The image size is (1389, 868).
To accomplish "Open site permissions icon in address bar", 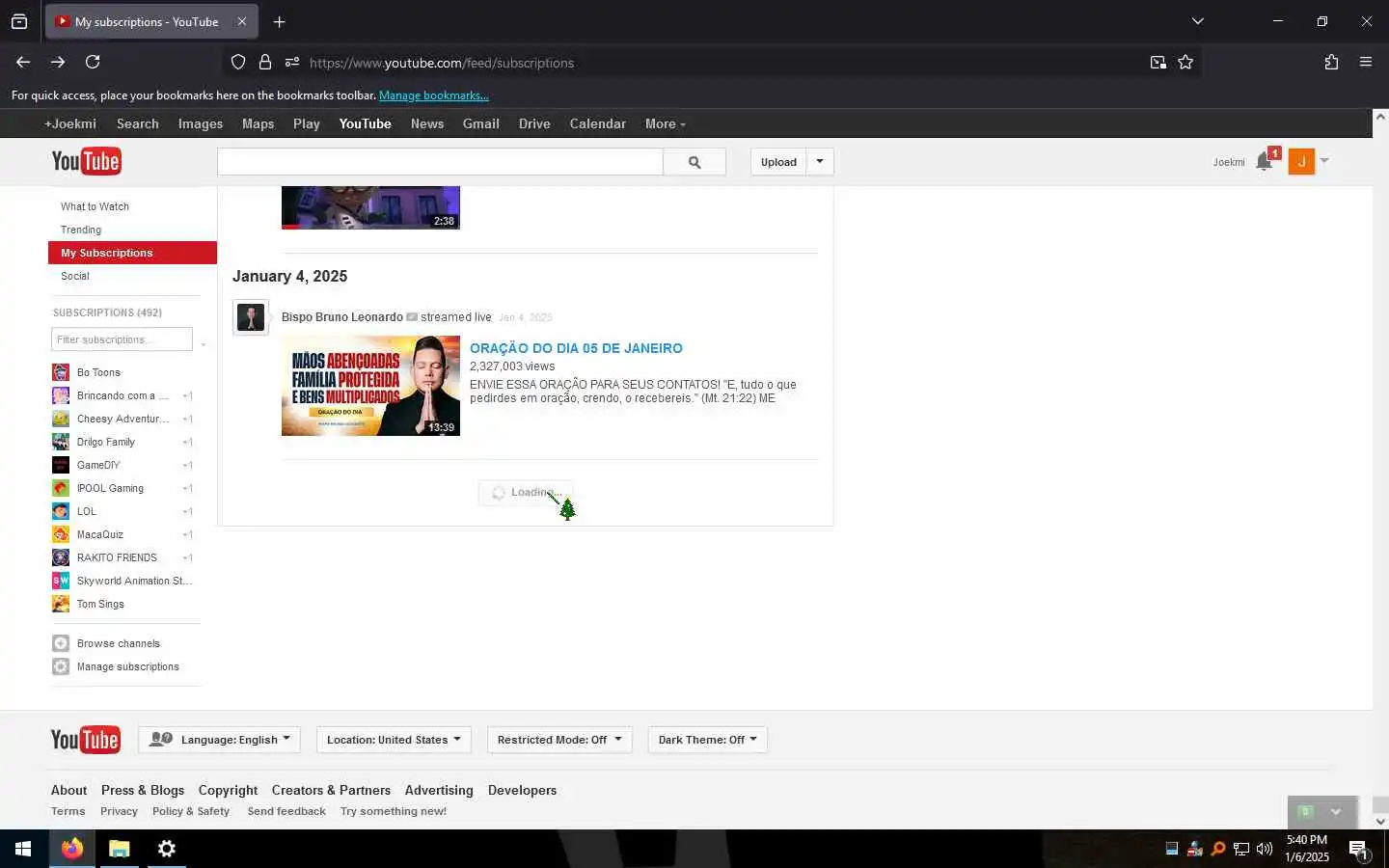I will 292,62.
